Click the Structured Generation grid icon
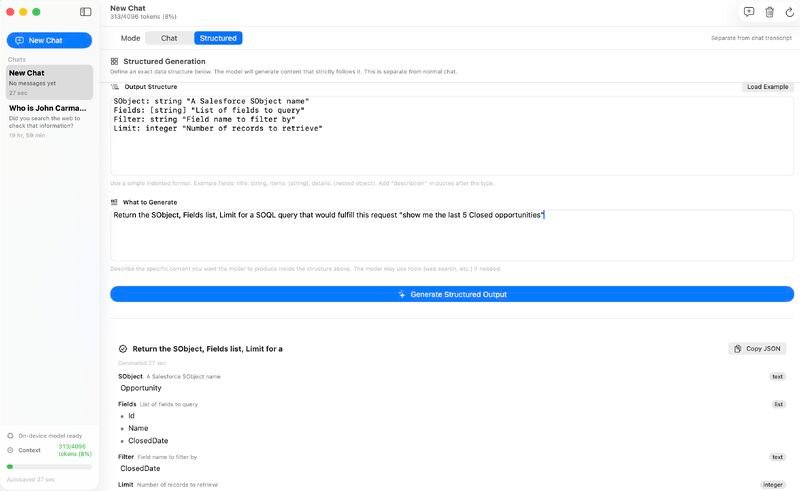Screen dimensions: 800x491 [114, 61]
